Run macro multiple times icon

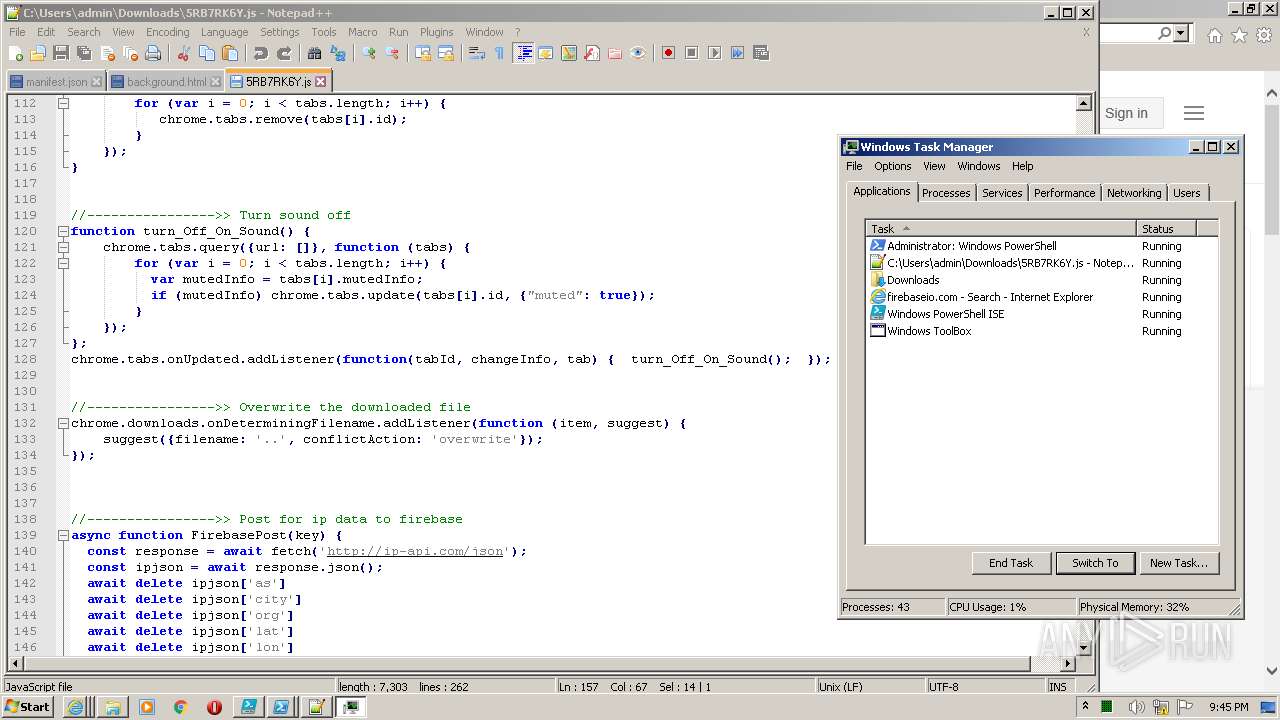[737, 53]
